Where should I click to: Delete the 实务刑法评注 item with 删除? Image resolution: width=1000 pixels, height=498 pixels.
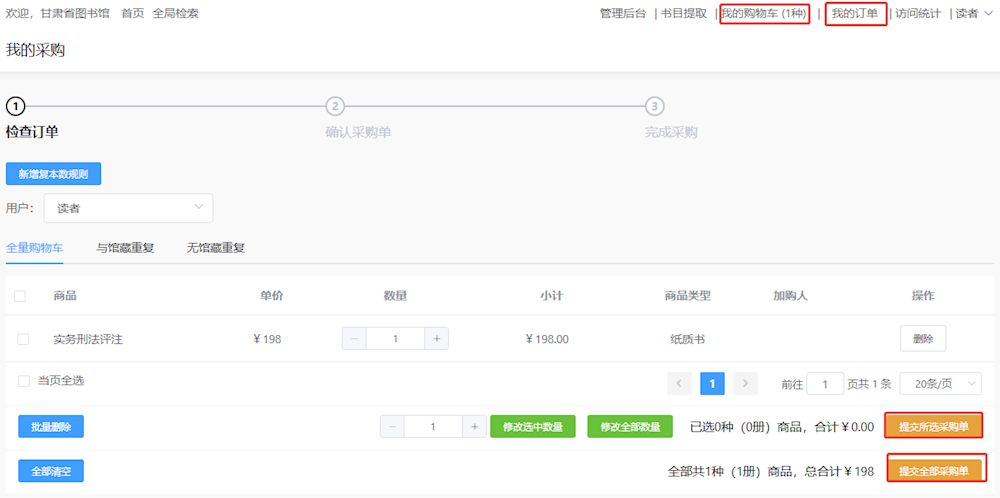[x=923, y=339]
